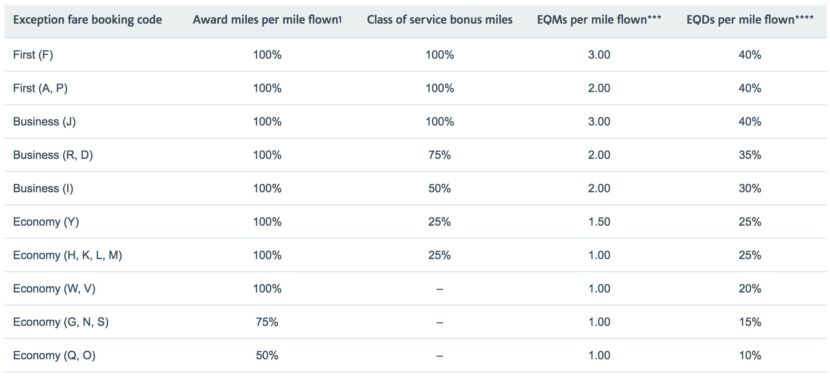This screenshot has width=830, height=378.
Task: Select the 3.00 EQM value for First (F)
Action: tap(600, 55)
